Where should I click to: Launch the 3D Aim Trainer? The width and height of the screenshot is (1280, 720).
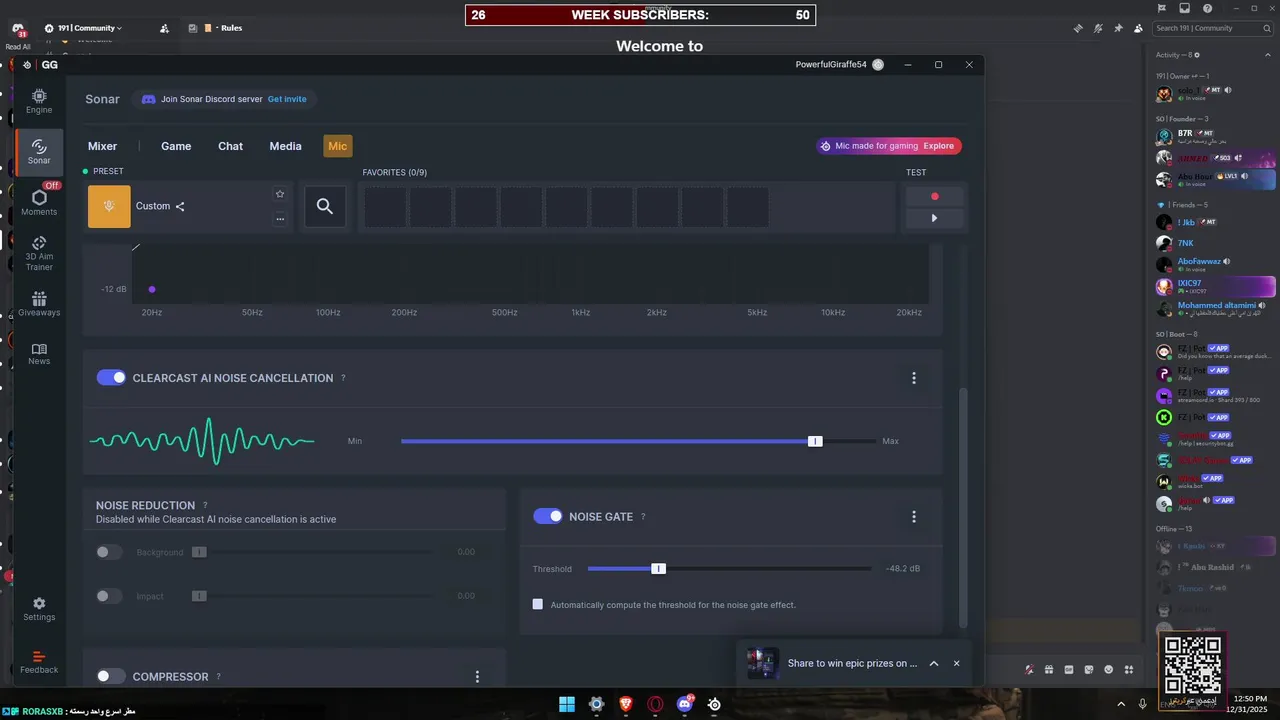[x=39, y=253]
